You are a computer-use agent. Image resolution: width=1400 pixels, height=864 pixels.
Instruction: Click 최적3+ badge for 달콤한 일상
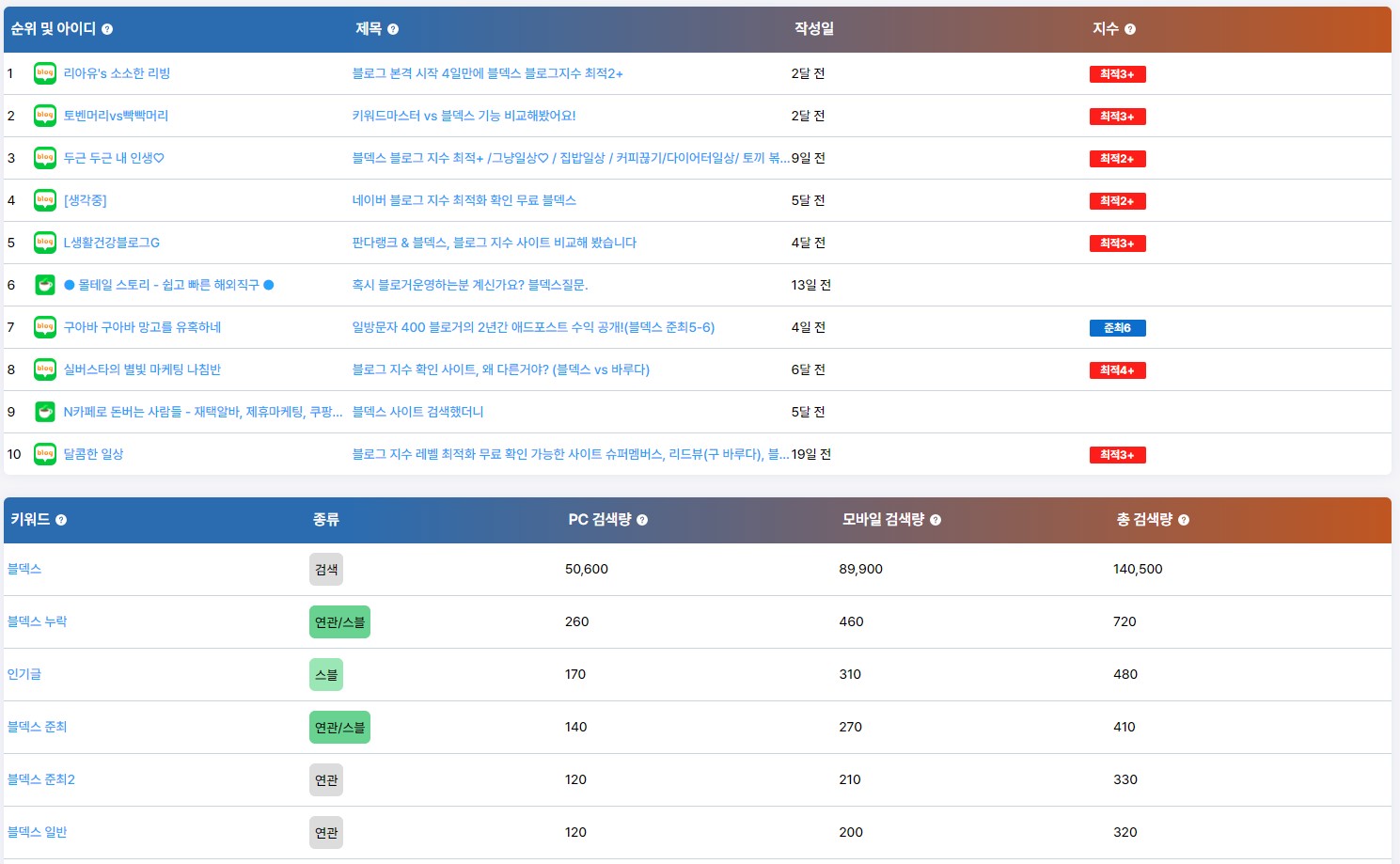(x=1117, y=455)
